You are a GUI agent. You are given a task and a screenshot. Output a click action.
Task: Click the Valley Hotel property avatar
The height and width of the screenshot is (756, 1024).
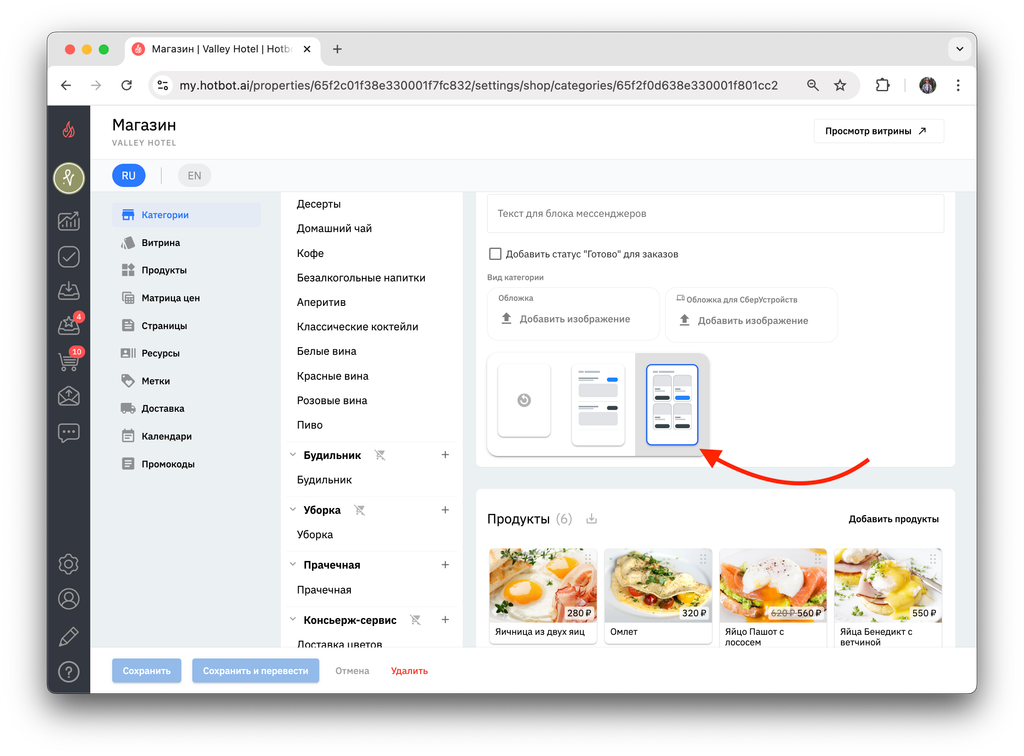point(69,178)
